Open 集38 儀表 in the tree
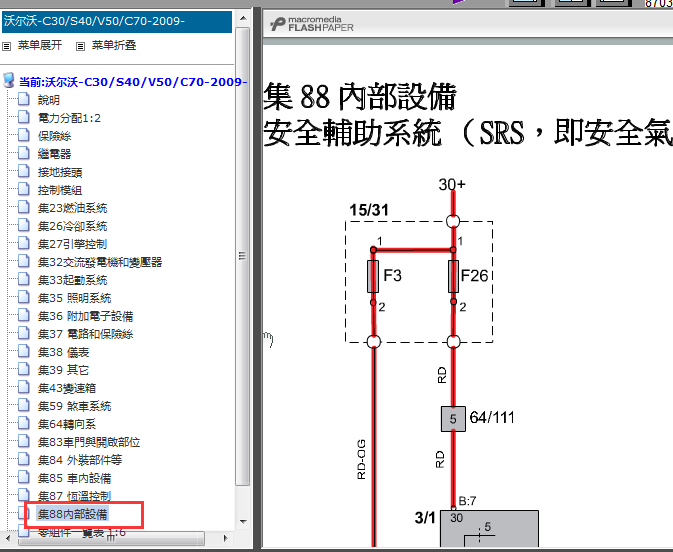The image size is (673, 552). click(63, 352)
